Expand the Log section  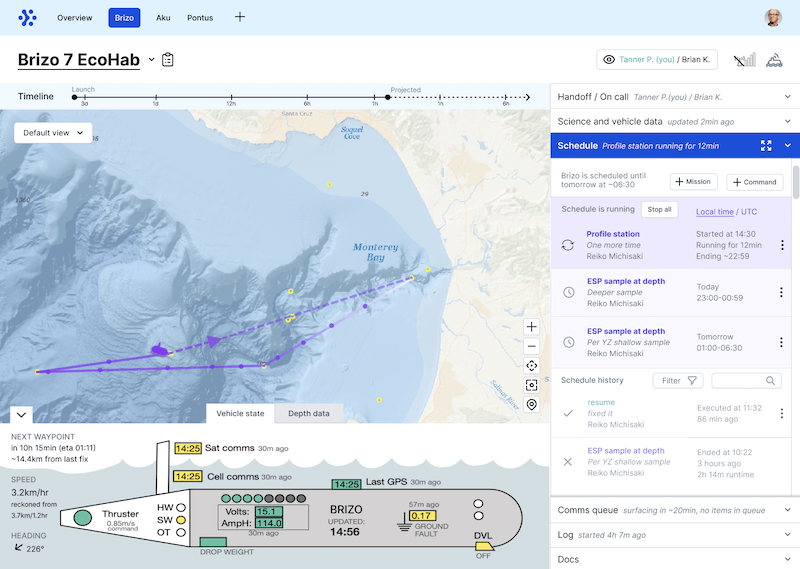787,535
